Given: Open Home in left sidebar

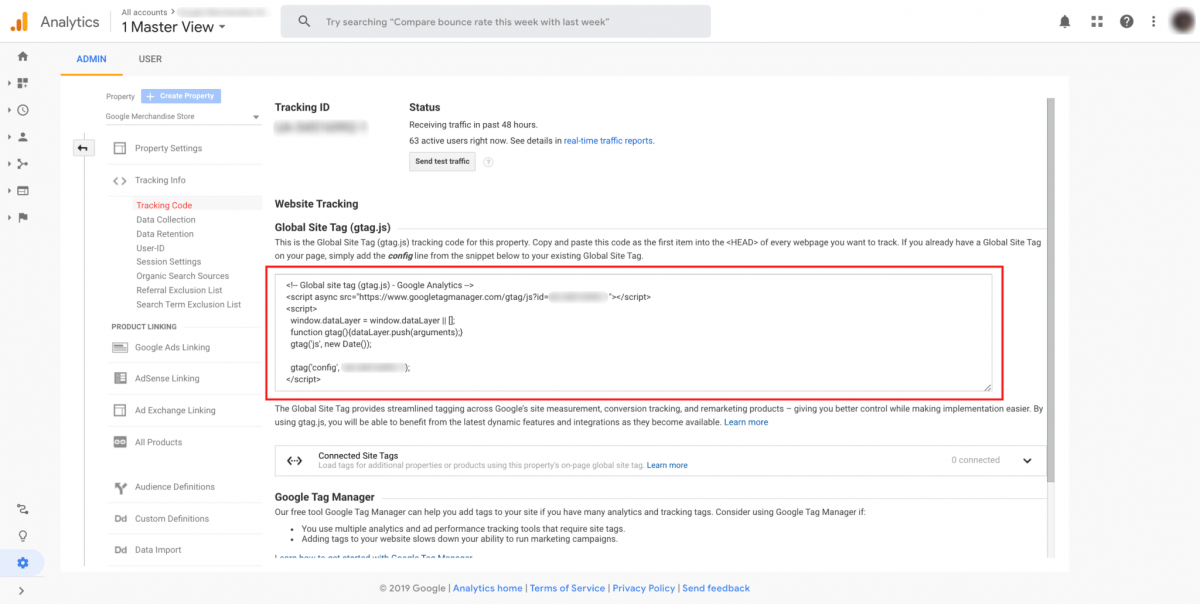Looking at the screenshot, I should [x=22, y=56].
